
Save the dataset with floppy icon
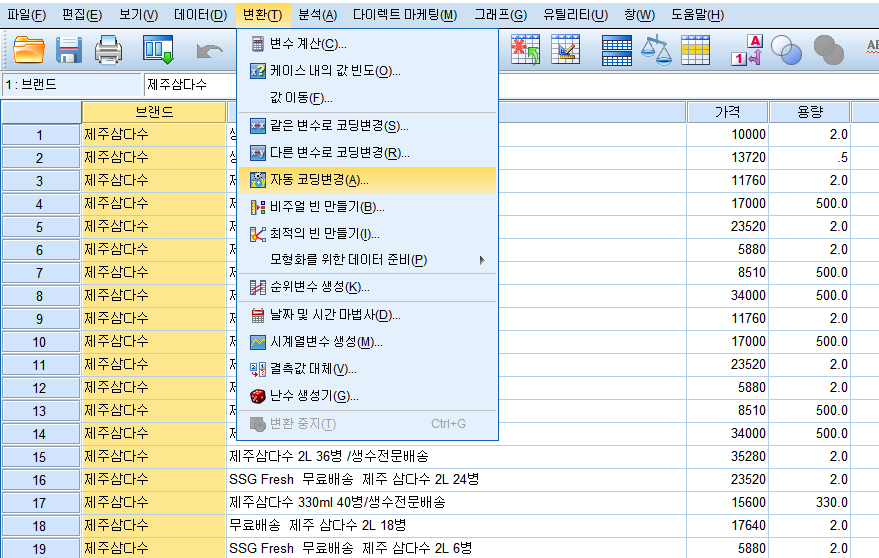(x=69, y=50)
